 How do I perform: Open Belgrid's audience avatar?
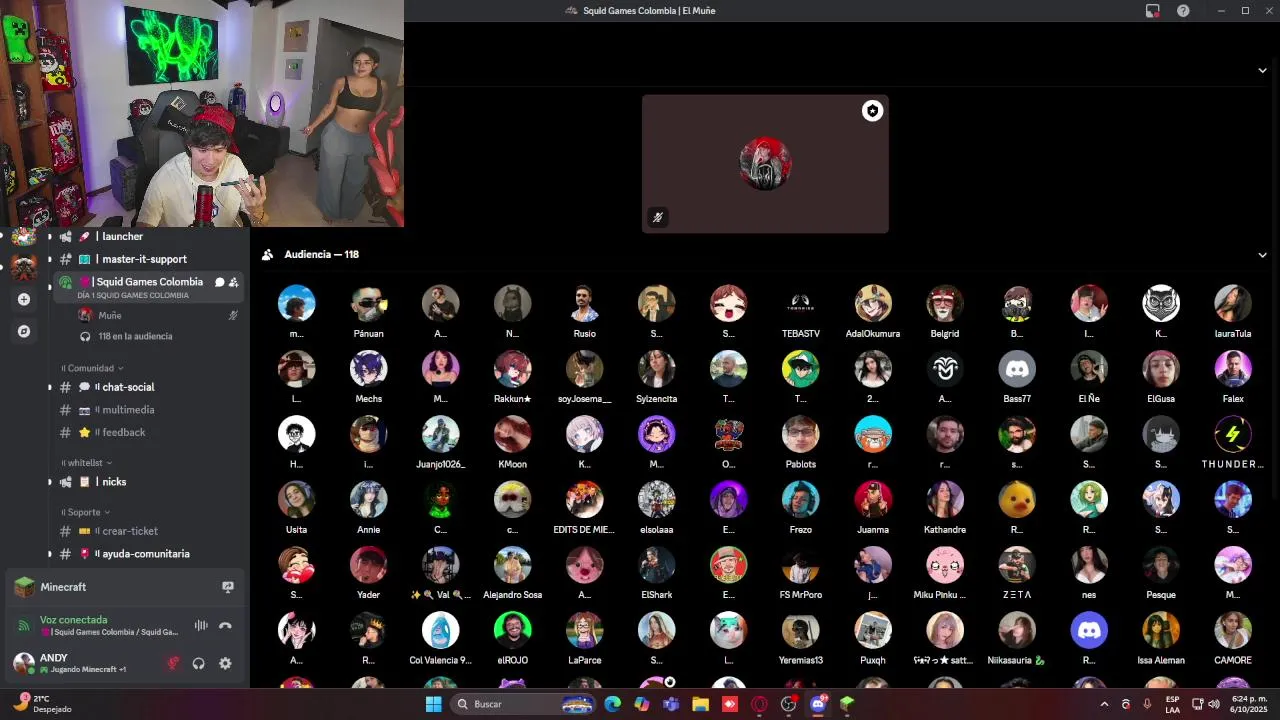point(945,303)
